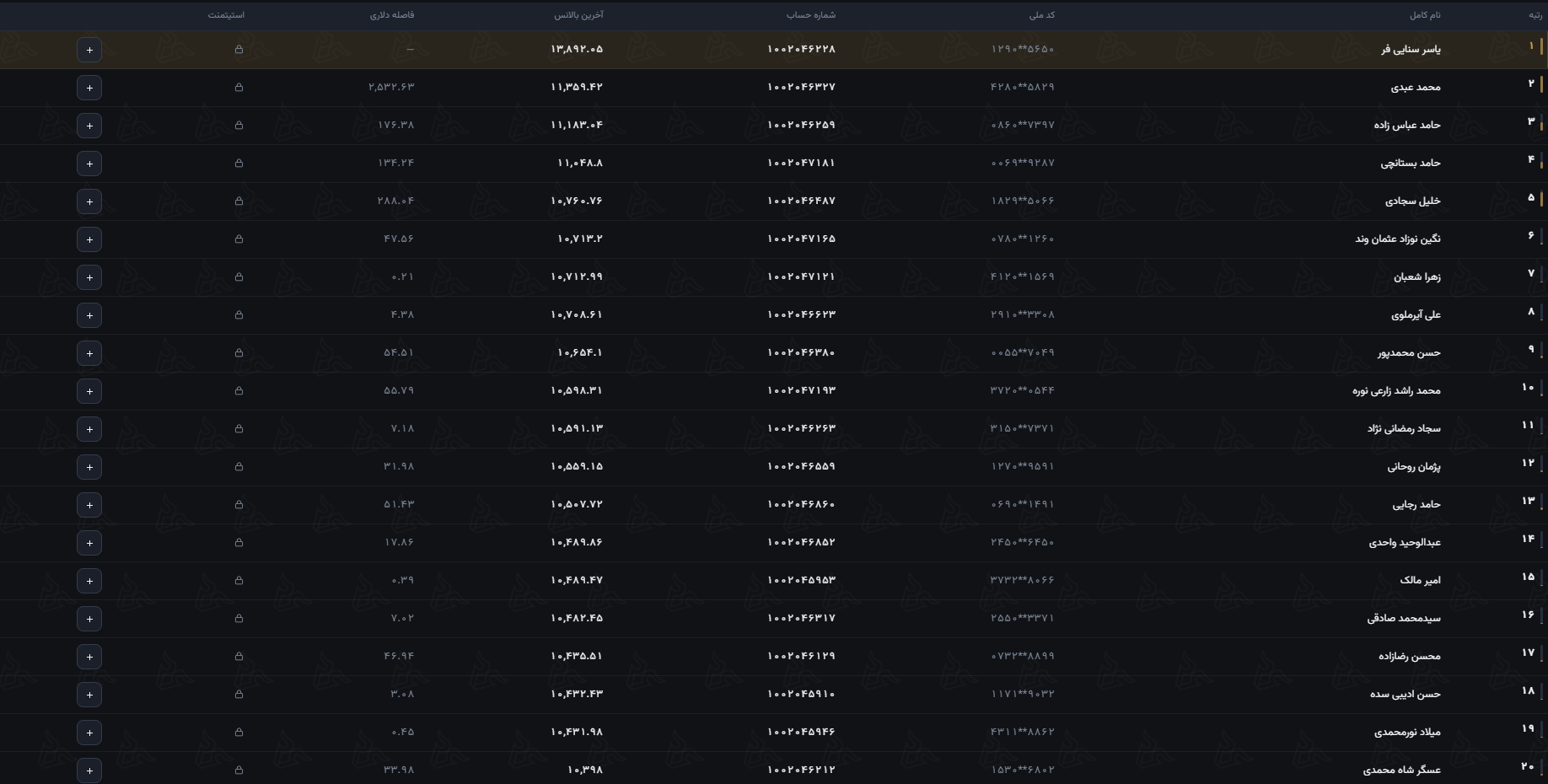Click the plus button for حامد عباس زاده

pos(89,126)
